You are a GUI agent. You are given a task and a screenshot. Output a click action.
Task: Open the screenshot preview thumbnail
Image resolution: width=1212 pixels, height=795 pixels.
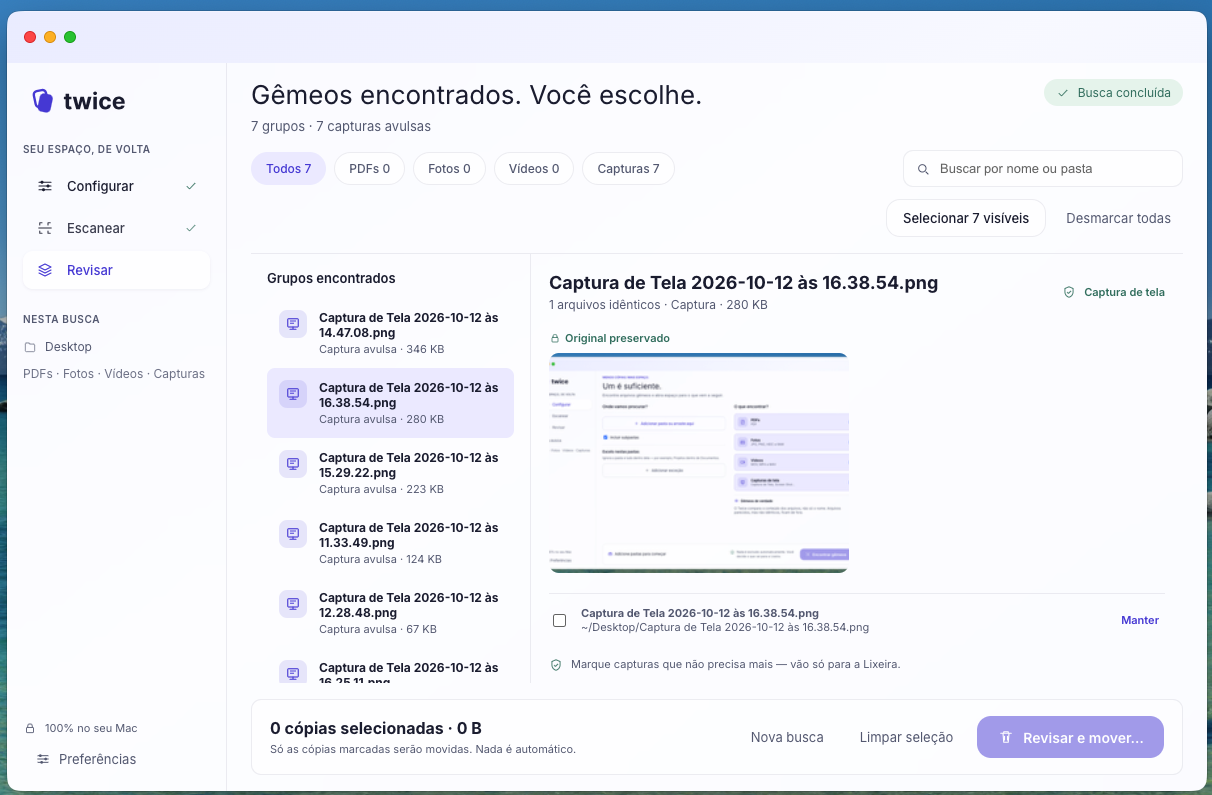pyautogui.click(x=699, y=463)
